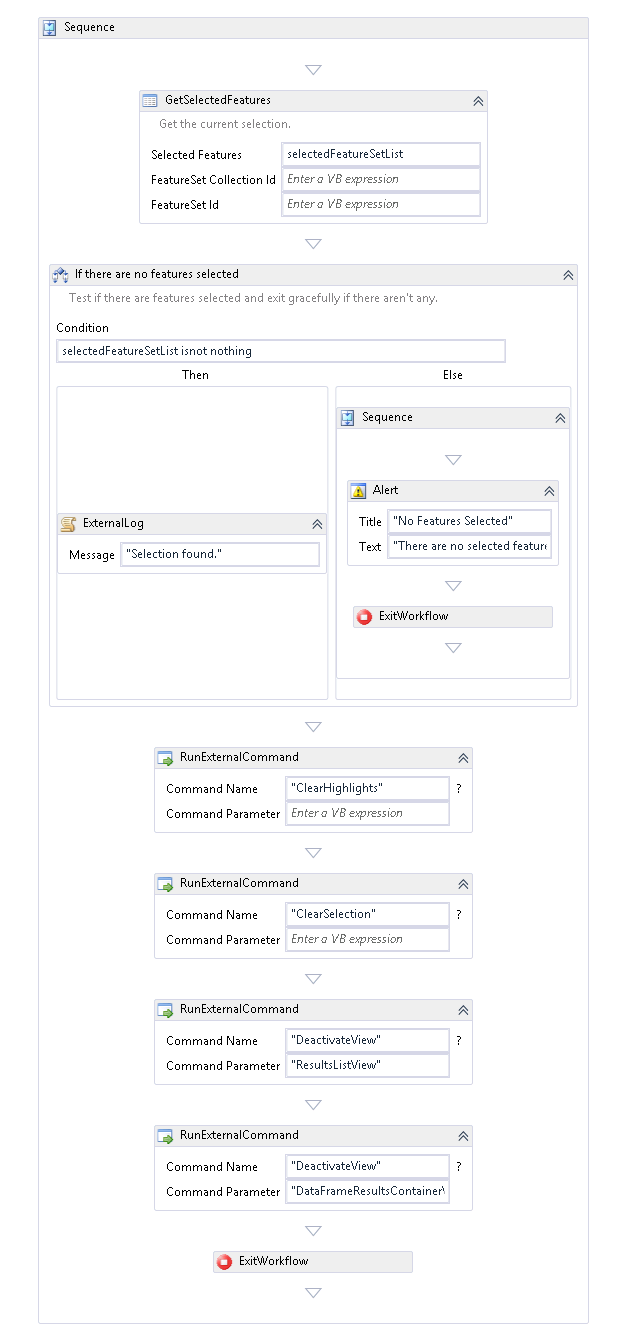Collapse the GetSelectedFeatures activity

(x=478, y=101)
